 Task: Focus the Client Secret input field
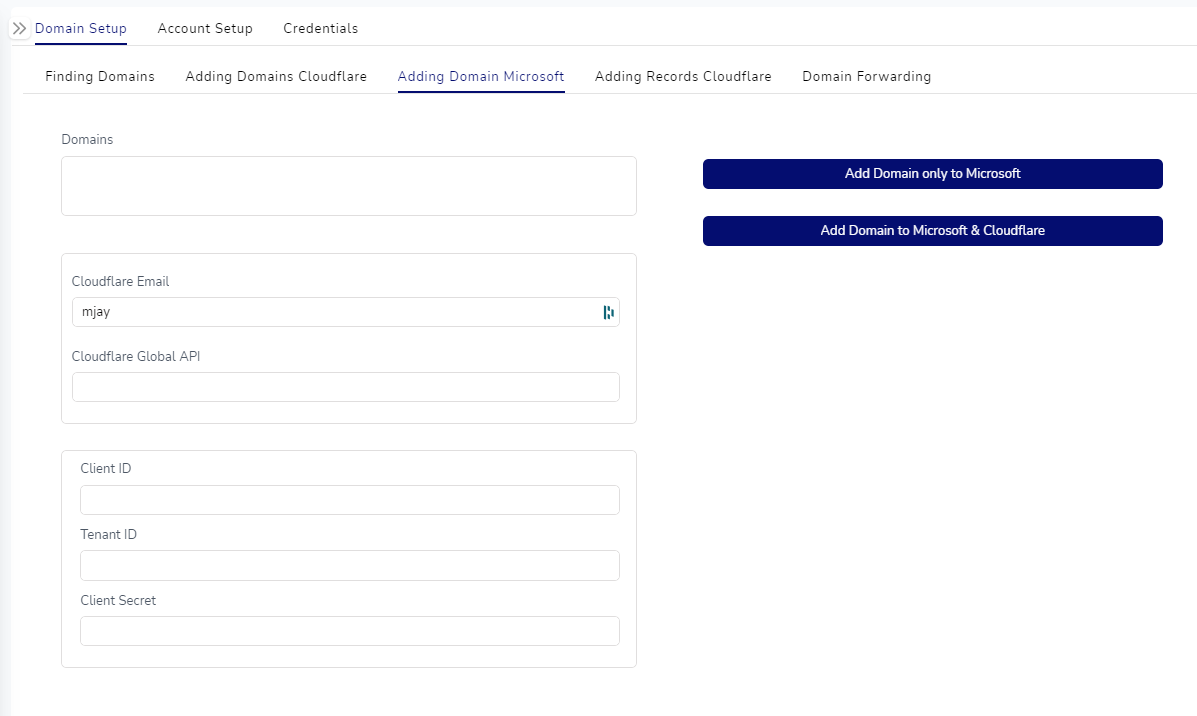pos(350,631)
